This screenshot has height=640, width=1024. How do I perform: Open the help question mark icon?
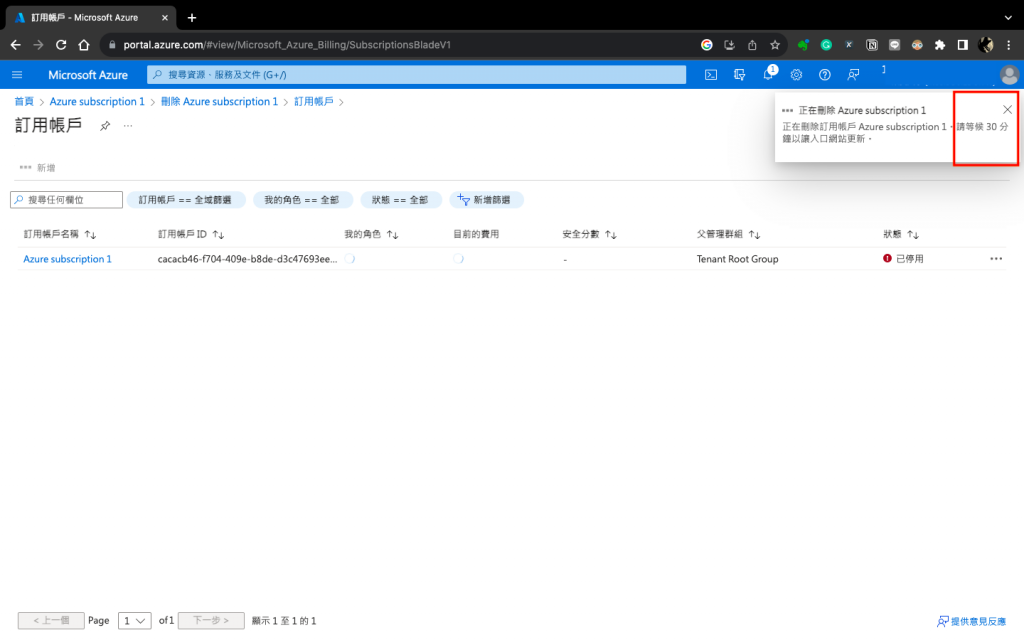pos(825,74)
